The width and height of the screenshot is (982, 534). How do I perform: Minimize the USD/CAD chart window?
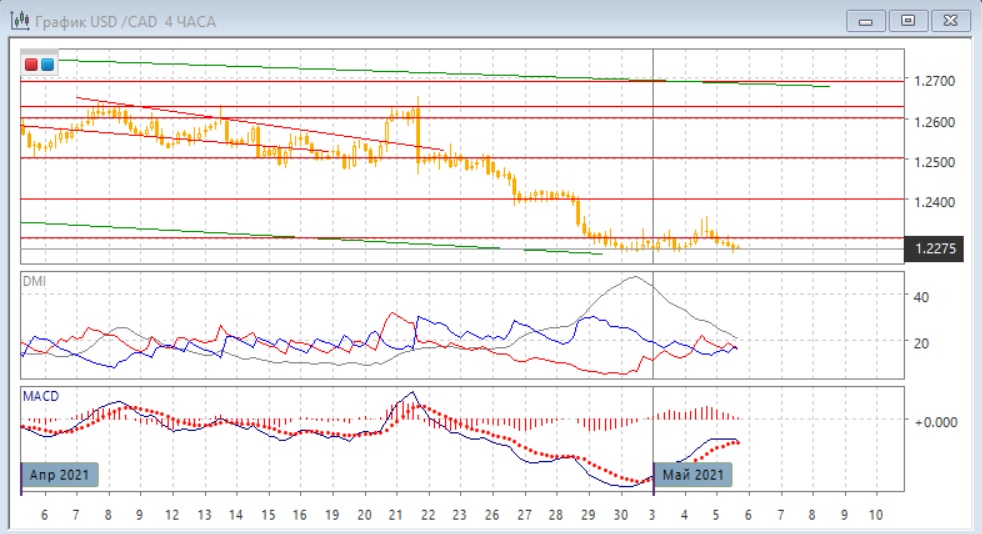pyautogui.click(x=866, y=20)
